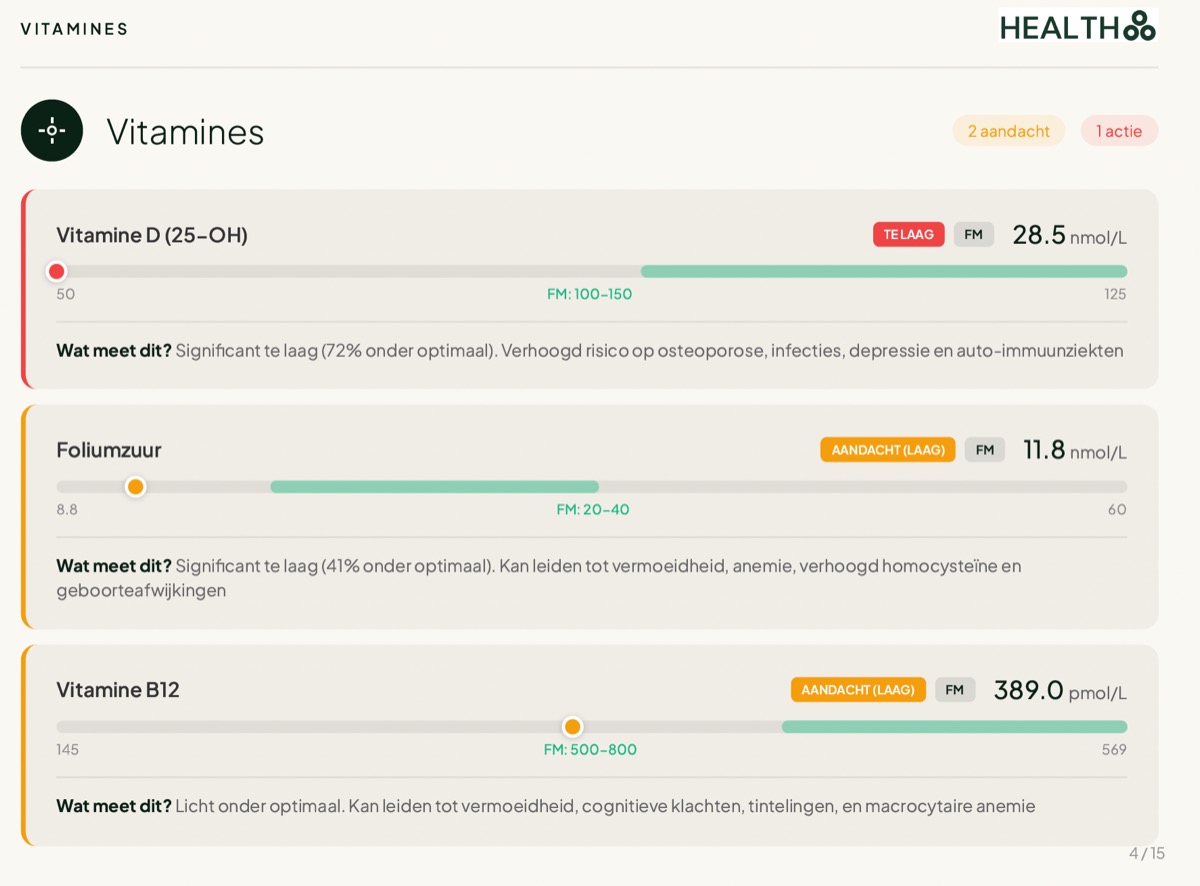The height and width of the screenshot is (886, 1200).
Task: Click the FM tag beside Vitamine B12
Action: point(955,690)
